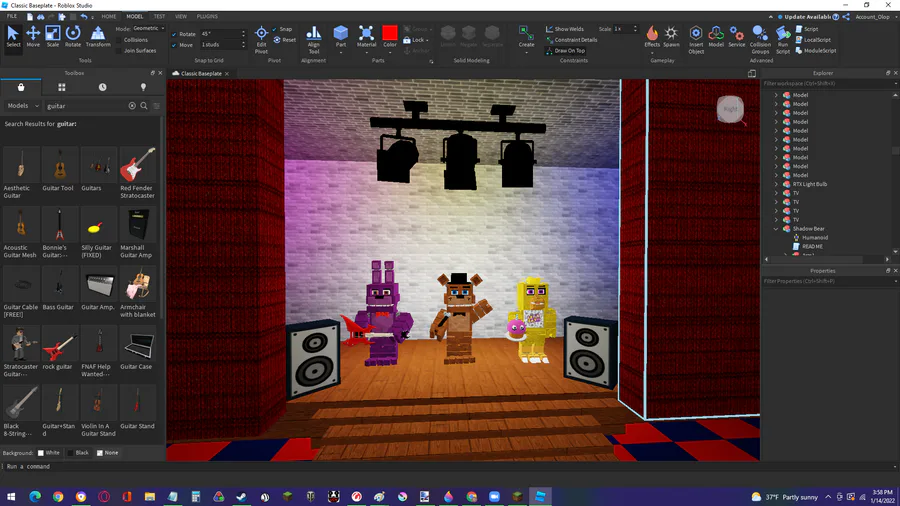Image resolution: width=900 pixels, height=506 pixels.
Task: Select the Move tool
Action: point(33,36)
